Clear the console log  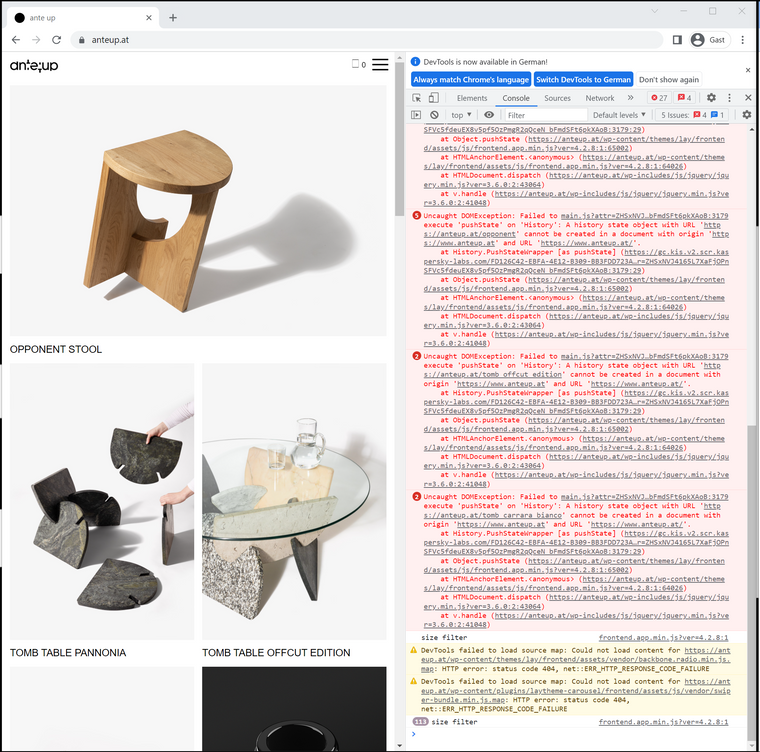coord(434,115)
